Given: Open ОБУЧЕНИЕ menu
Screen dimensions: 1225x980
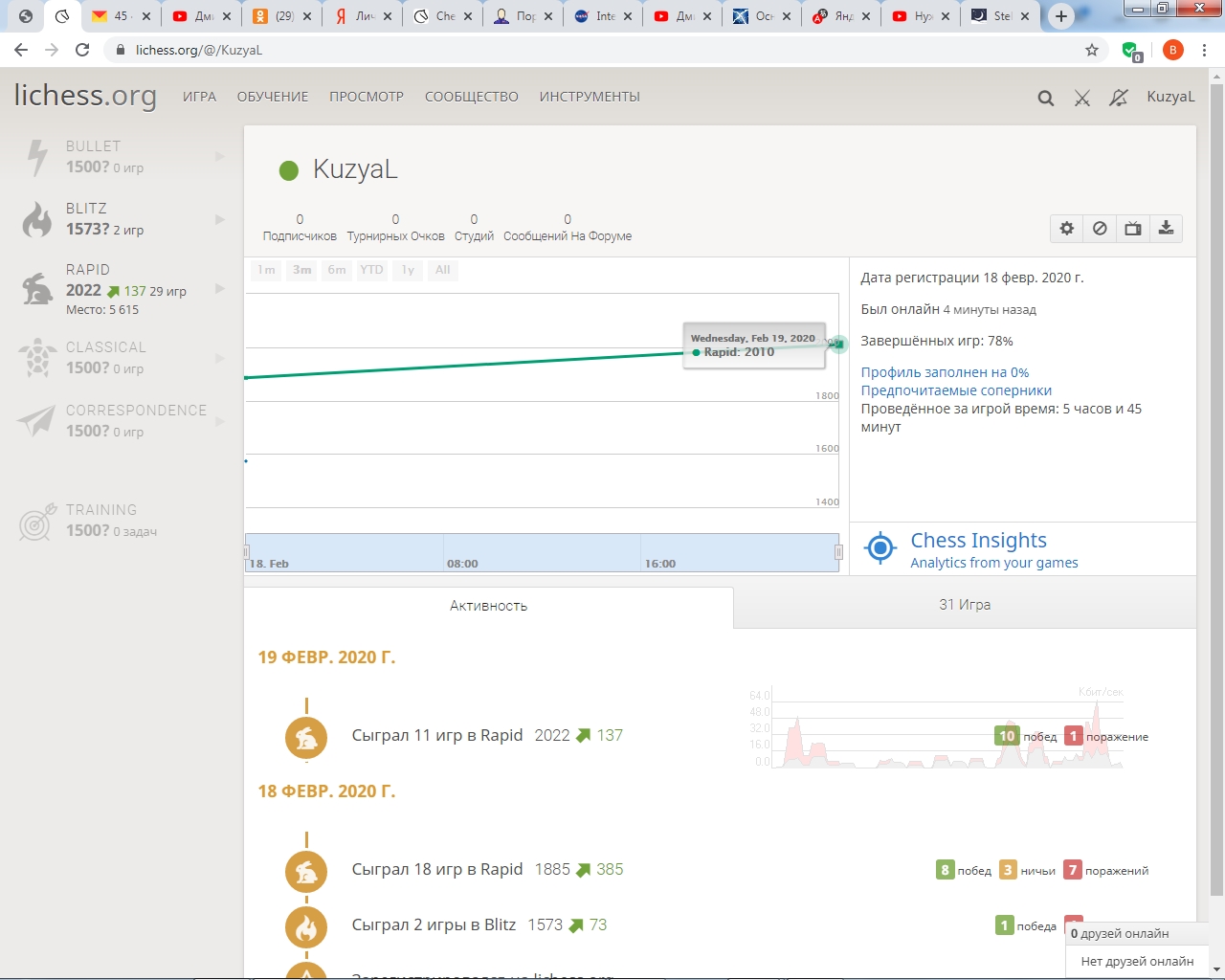Looking at the screenshot, I should [273, 97].
